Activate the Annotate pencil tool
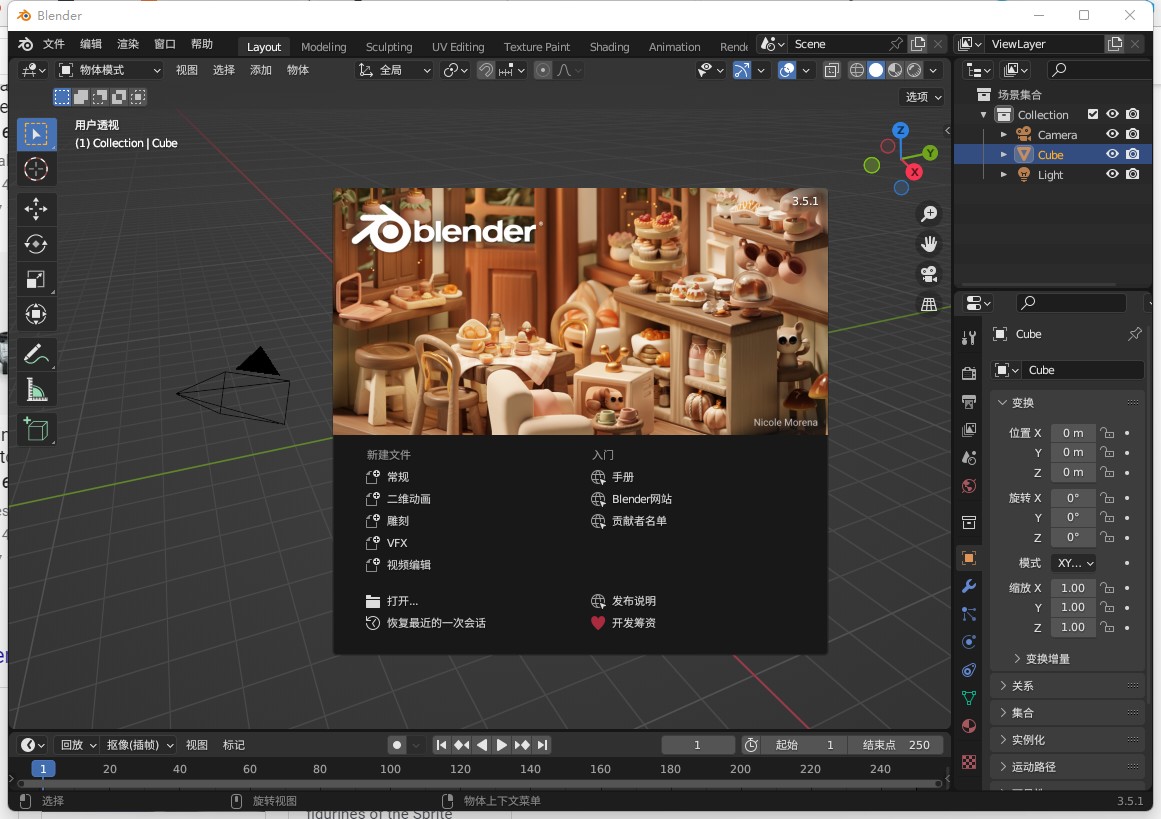The height and width of the screenshot is (819, 1161). [x=36, y=354]
